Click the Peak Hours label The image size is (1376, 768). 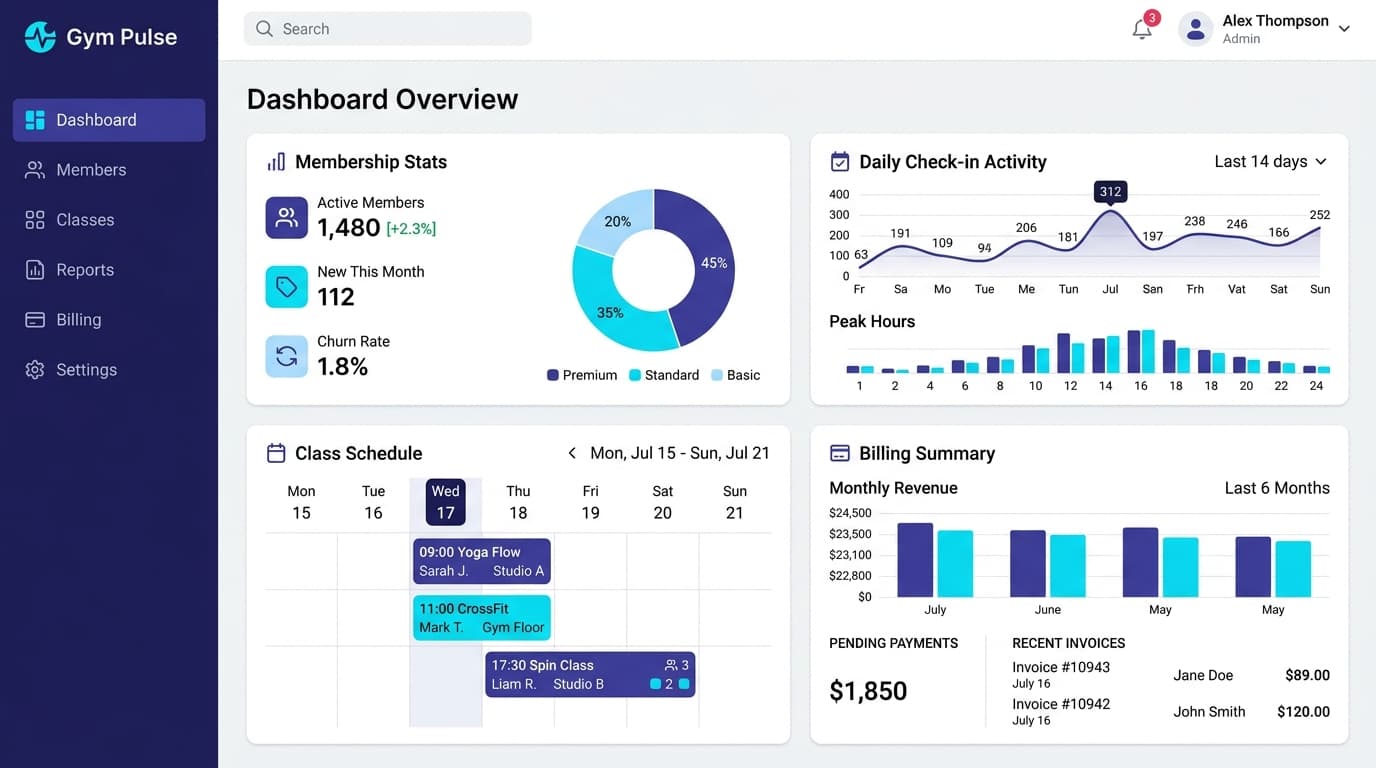pos(872,321)
